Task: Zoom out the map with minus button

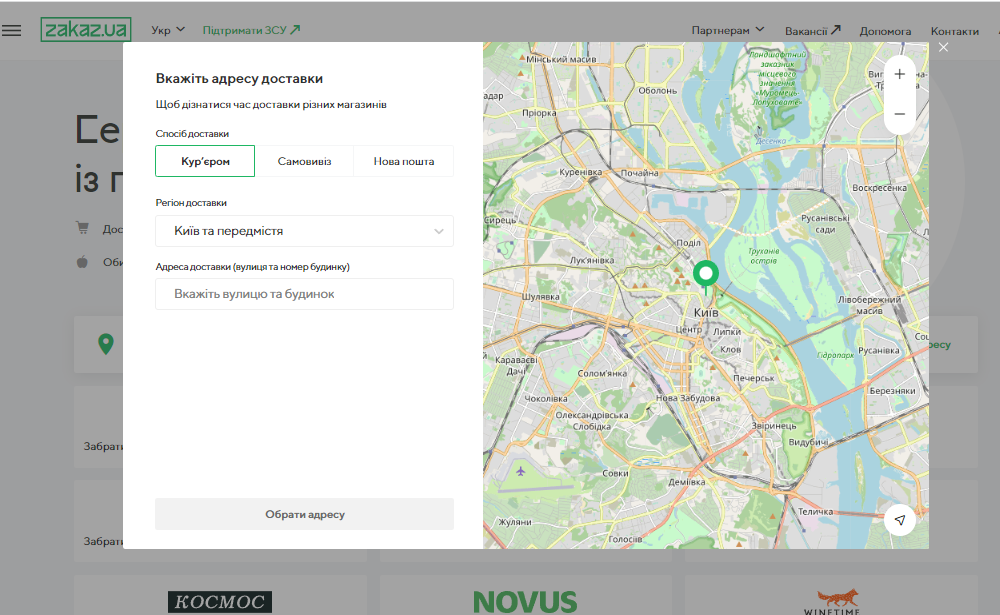Action: coord(899,114)
